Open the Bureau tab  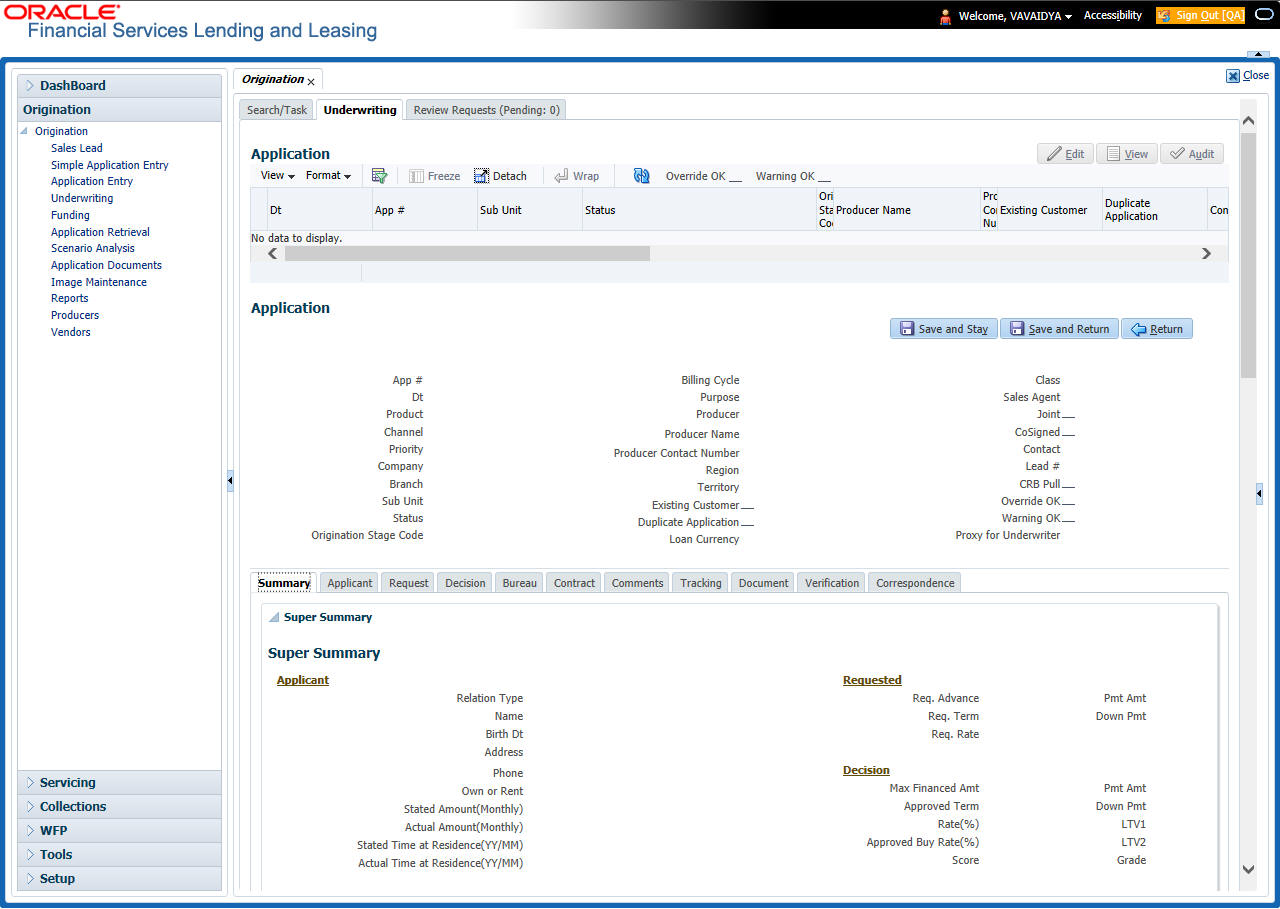tap(520, 583)
